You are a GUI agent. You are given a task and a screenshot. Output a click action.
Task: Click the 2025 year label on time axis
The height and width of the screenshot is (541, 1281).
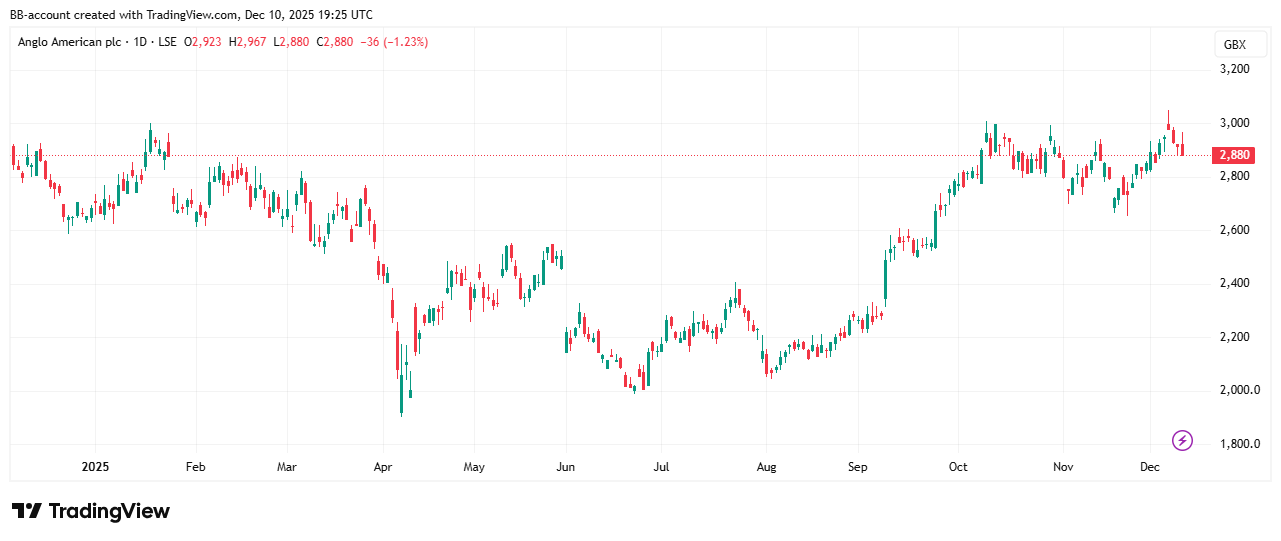(95, 466)
